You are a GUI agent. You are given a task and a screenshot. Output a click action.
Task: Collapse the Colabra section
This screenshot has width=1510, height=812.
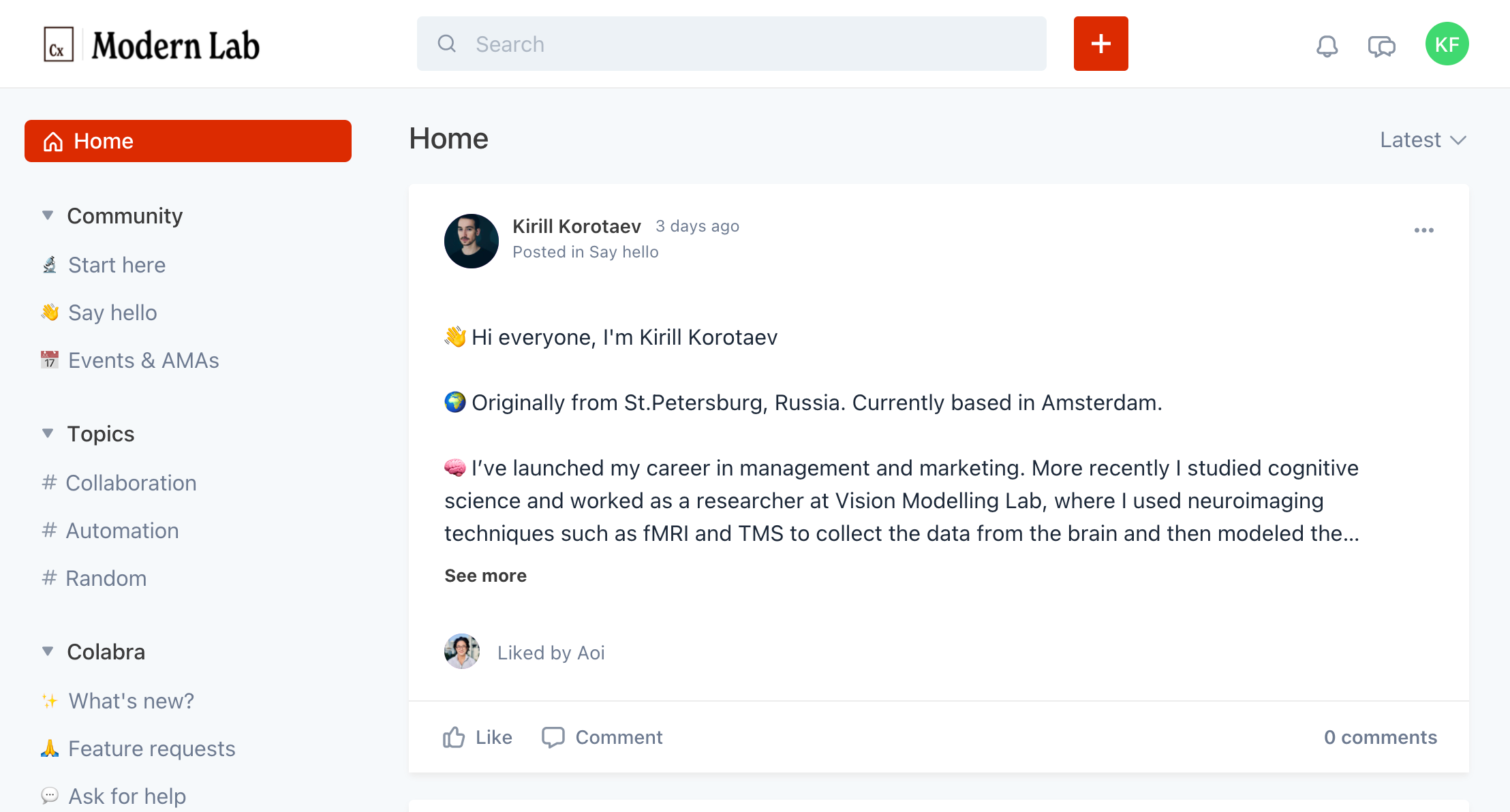[48, 652]
